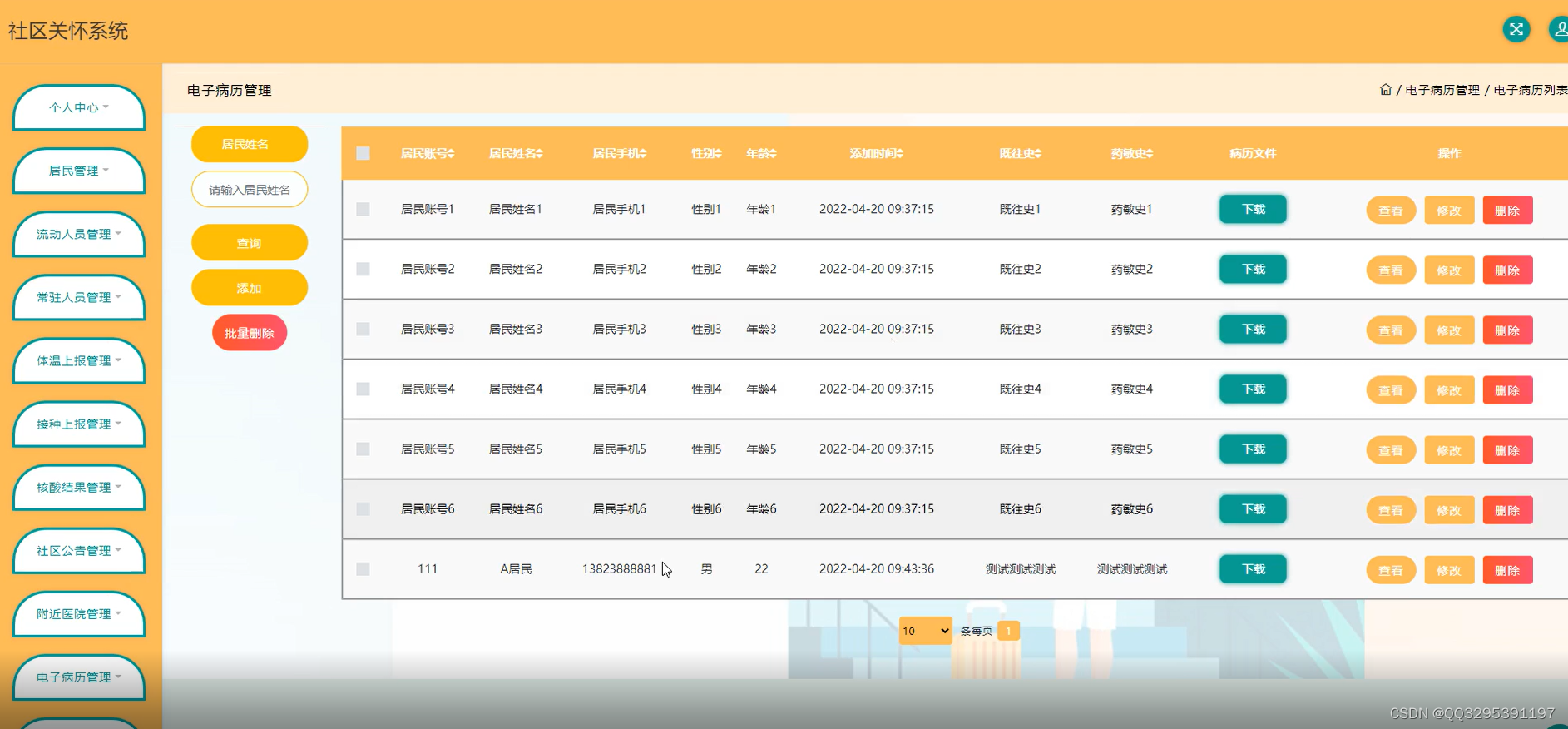
Task: Select the timestamp 2022-04-20 09:43:36 cell
Action: coord(877,568)
